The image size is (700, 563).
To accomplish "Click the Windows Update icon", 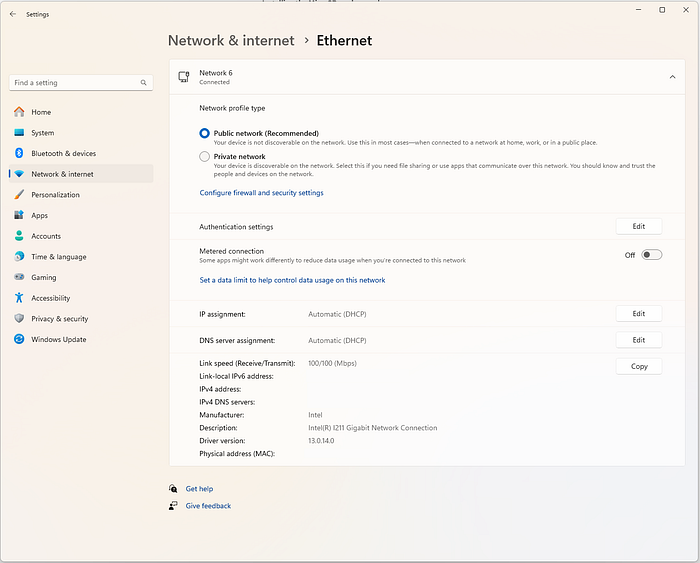I will [x=19, y=340].
